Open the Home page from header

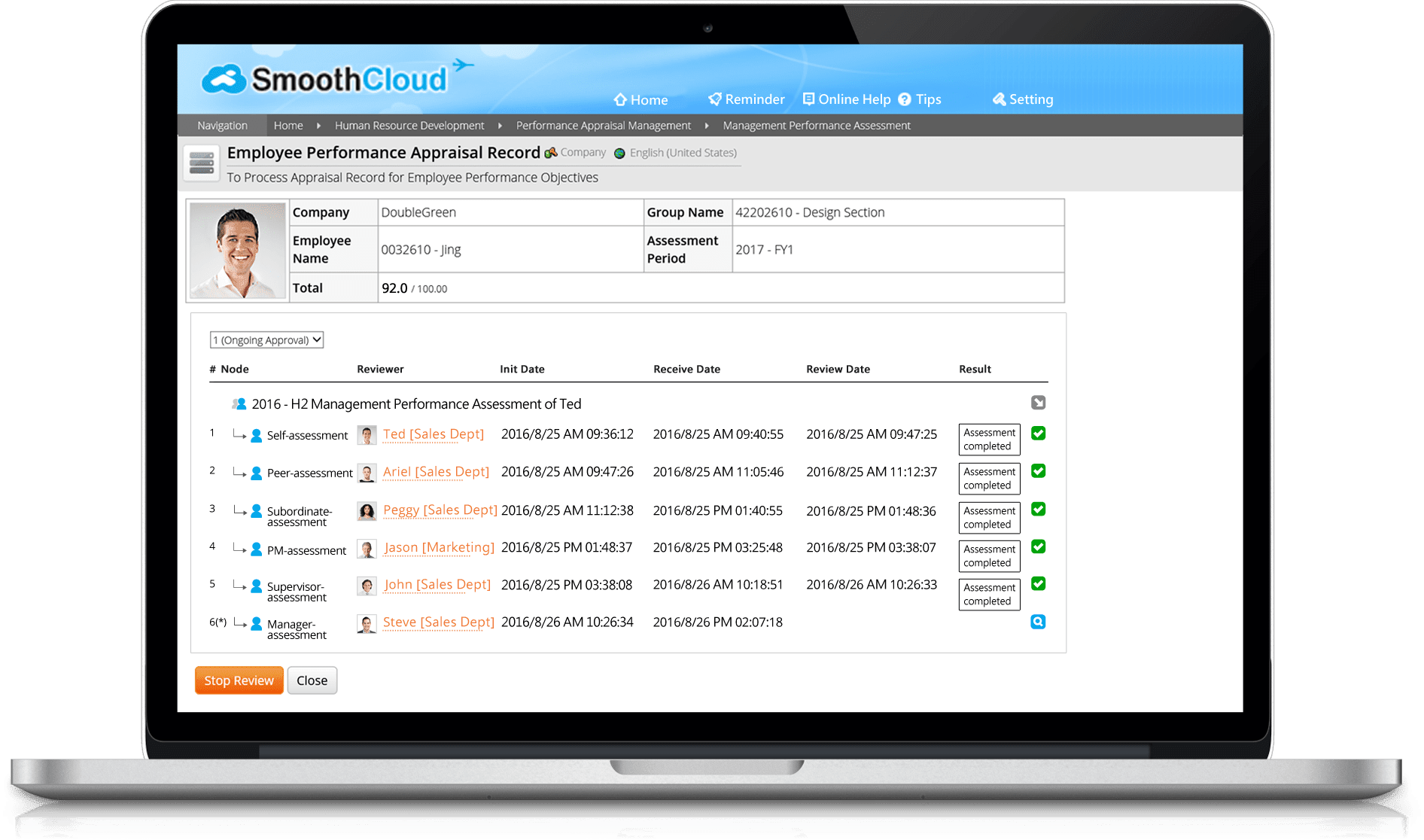click(x=640, y=99)
